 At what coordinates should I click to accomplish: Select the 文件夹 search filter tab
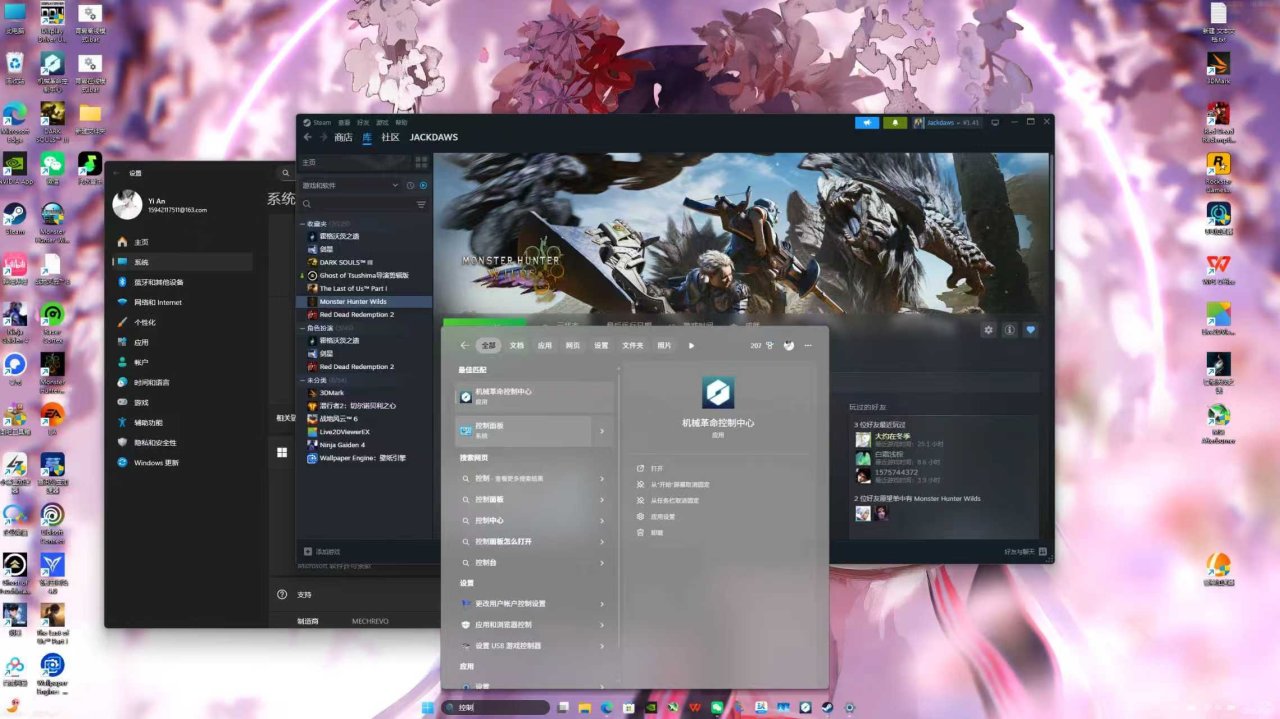click(633, 345)
